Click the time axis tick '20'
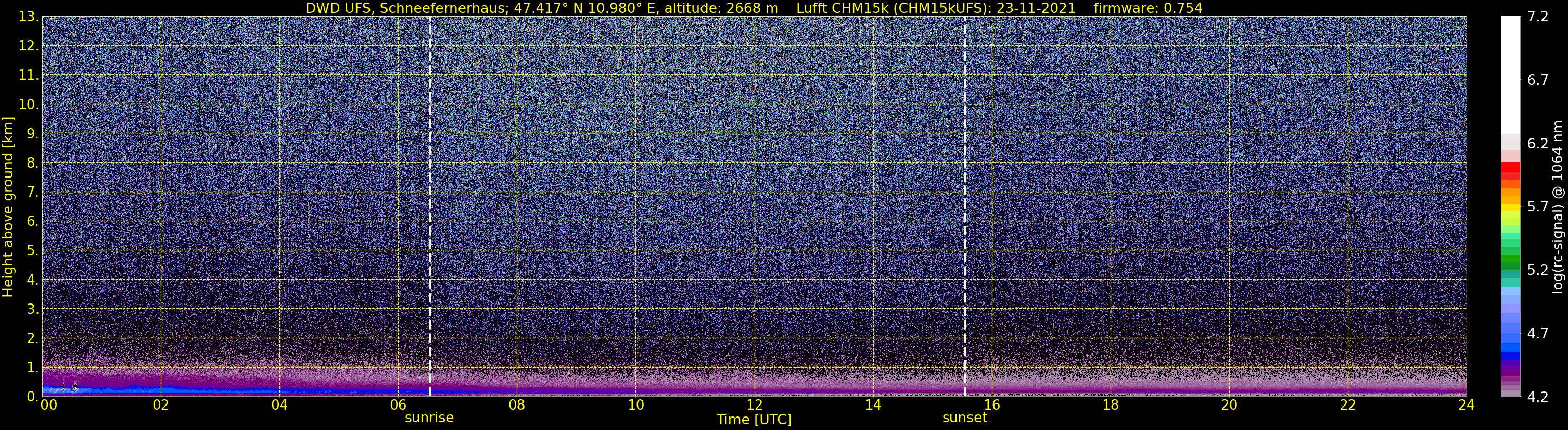The height and width of the screenshot is (430, 1568). 1229,405
